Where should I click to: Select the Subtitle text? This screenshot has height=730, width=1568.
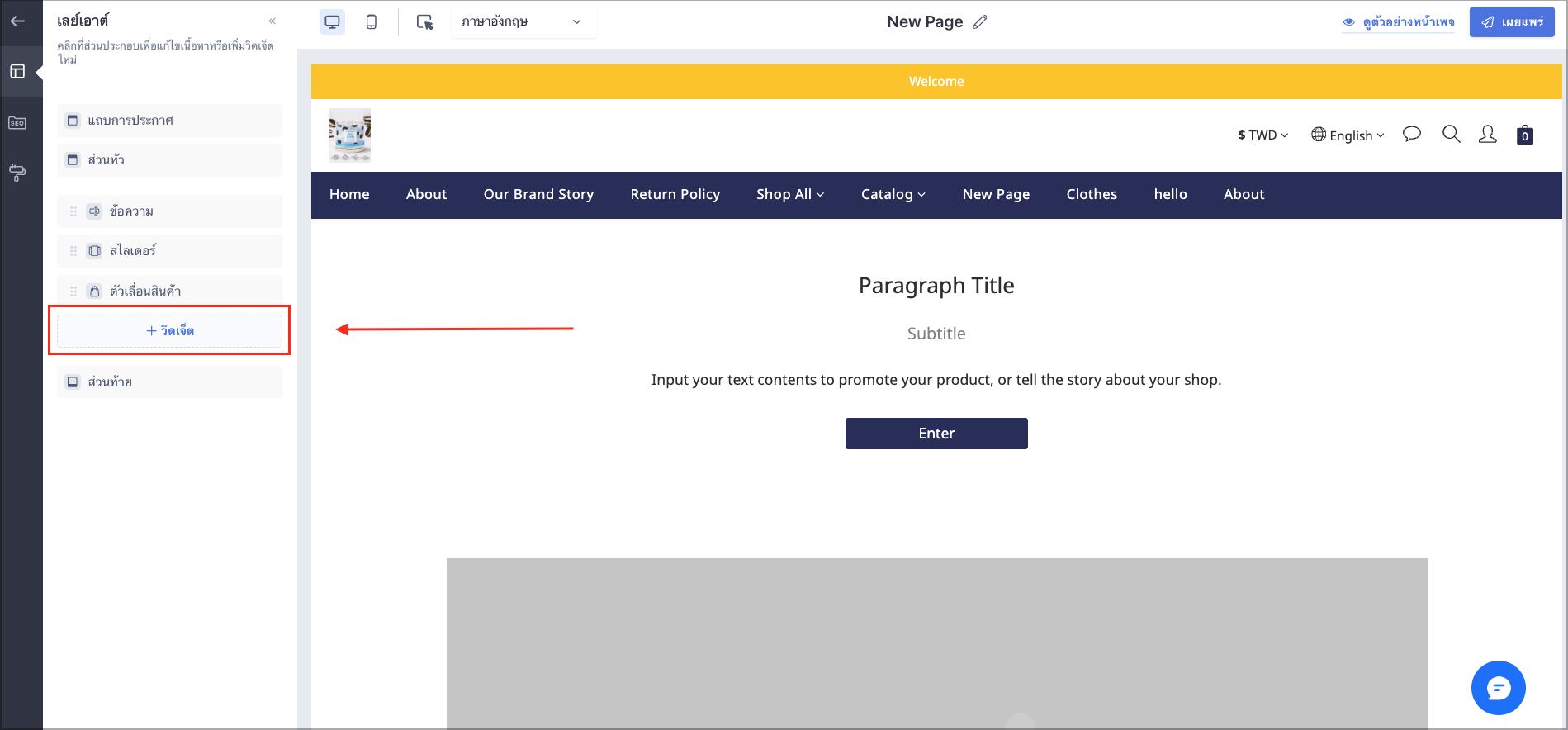click(936, 334)
